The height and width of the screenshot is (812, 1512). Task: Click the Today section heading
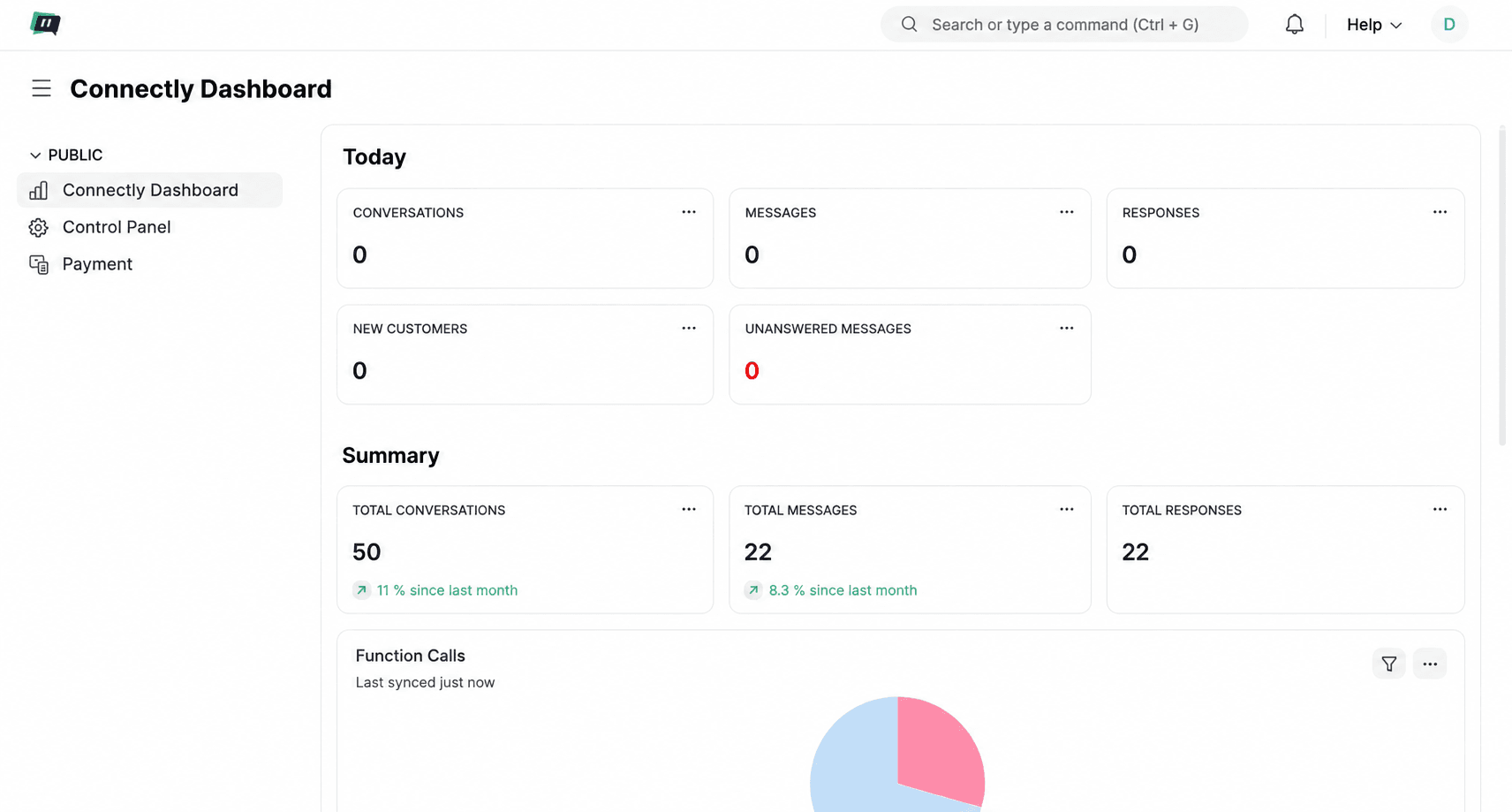click(x=374, y=157)
